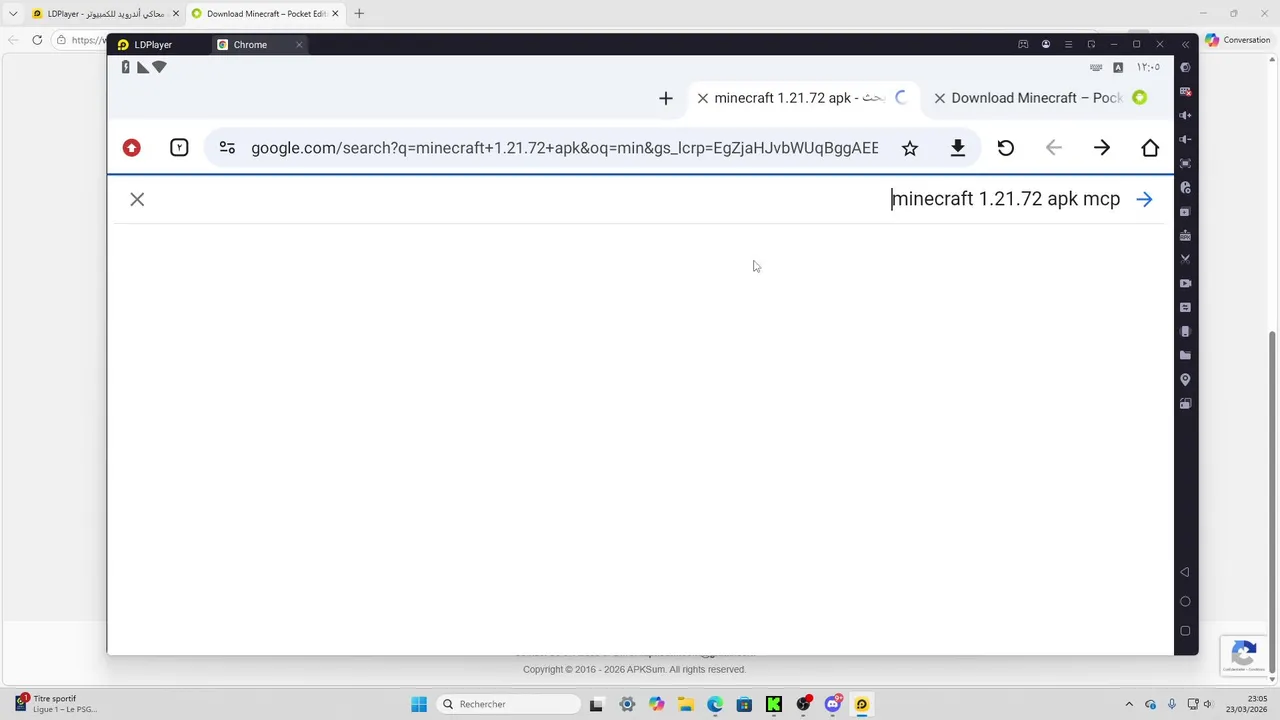Open the operation recorder icon in sidebar

pyautogui.click(x=1185, y=187)
